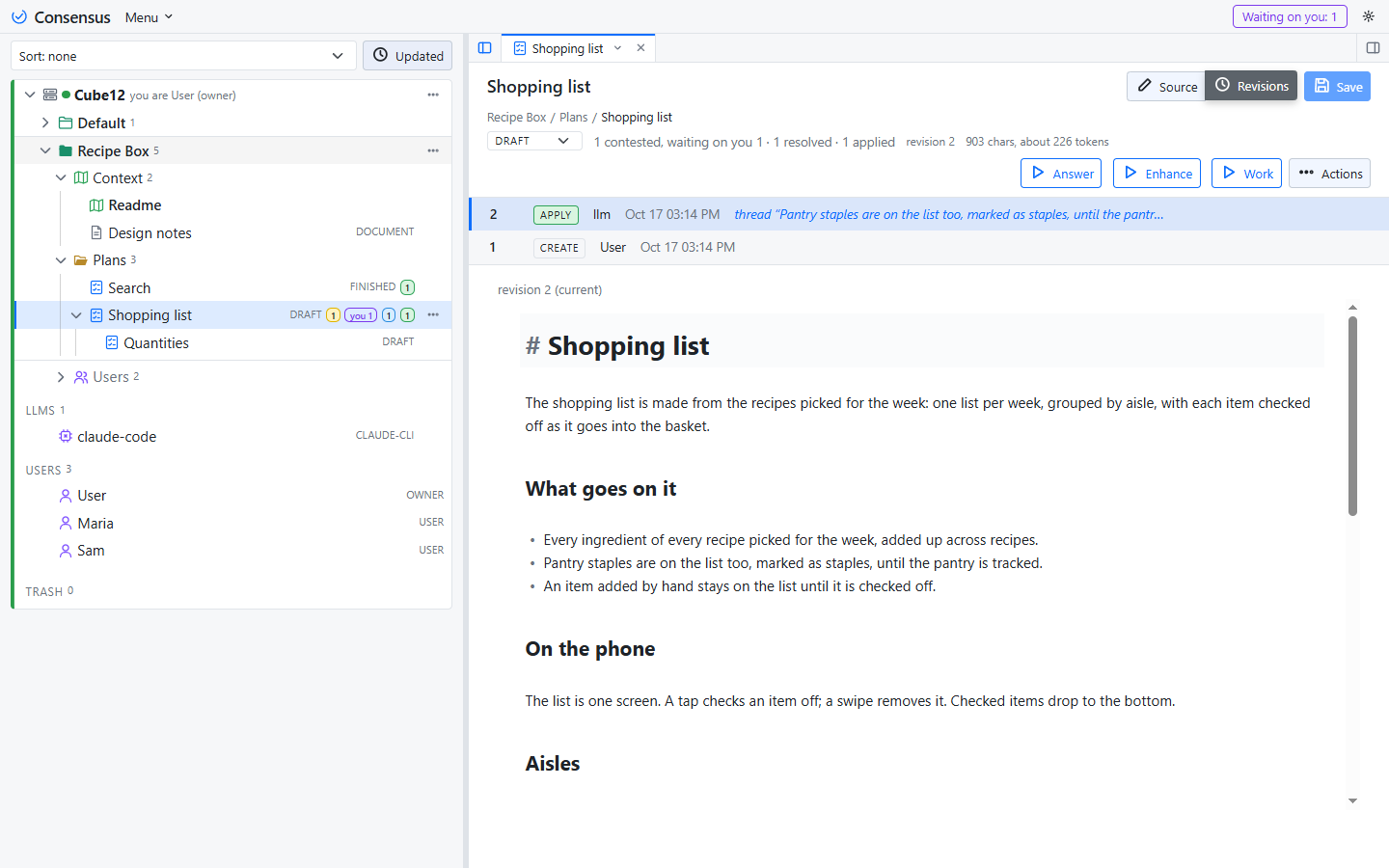Toggle the light/dark theme sun icon
1389x868 pixels.
point(1368,16)
